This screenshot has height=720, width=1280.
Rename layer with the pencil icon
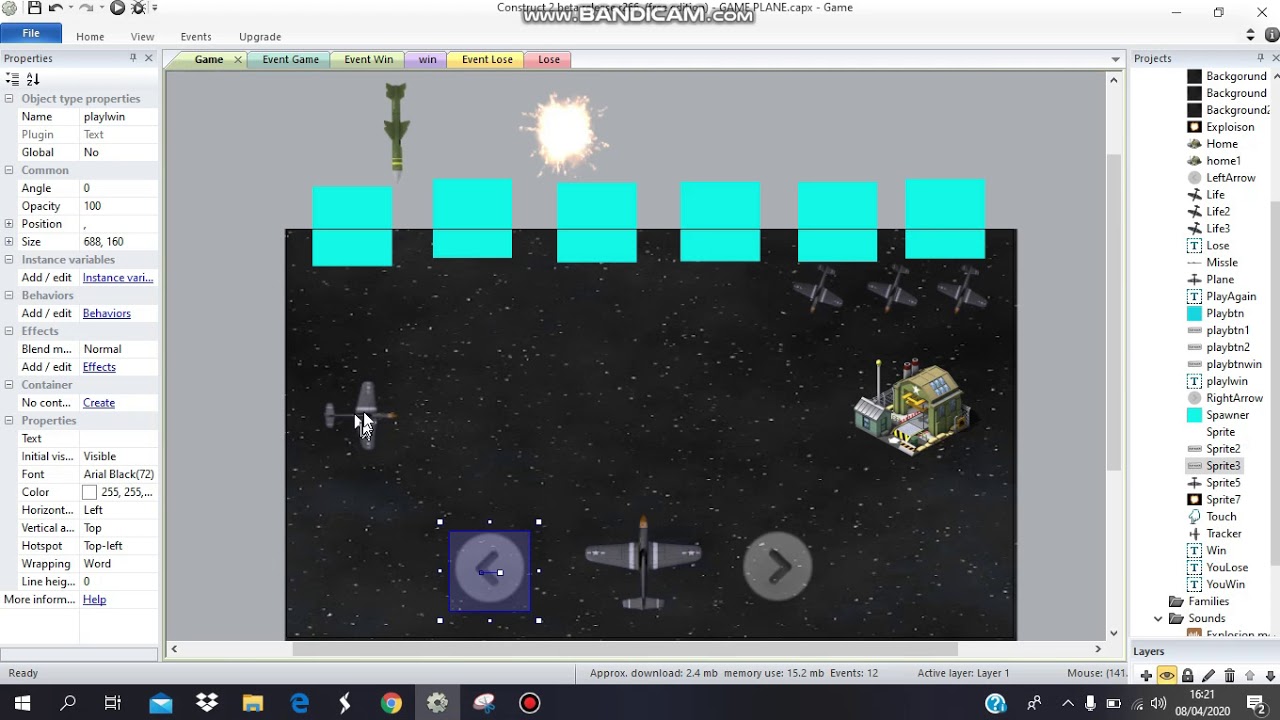[1208, 676]
